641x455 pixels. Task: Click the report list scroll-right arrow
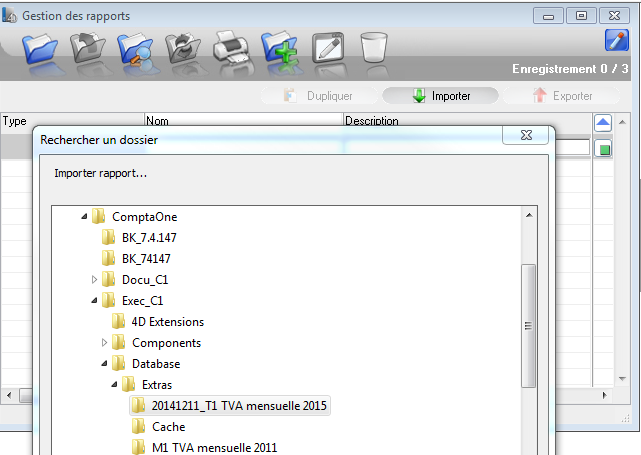pyautogui.click(x=605, y=395)
